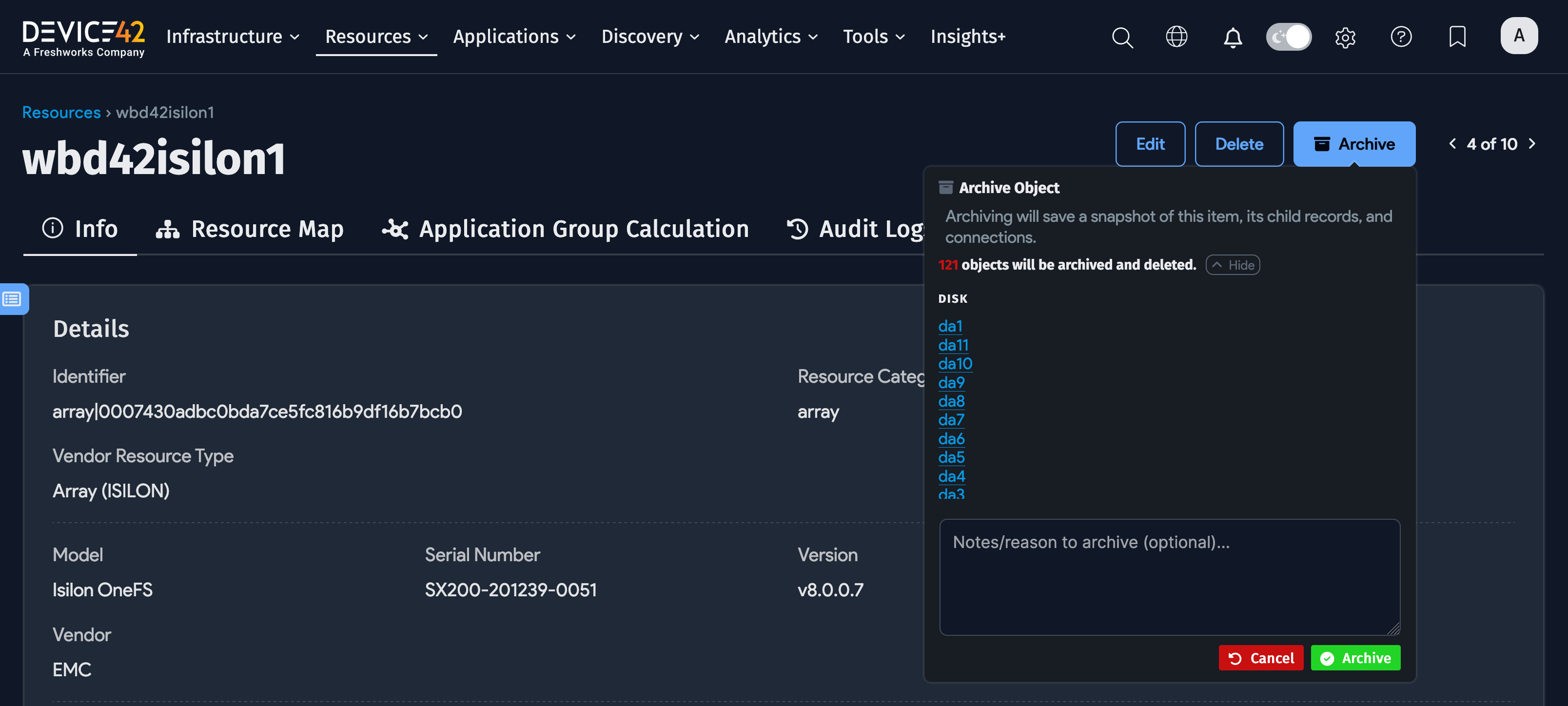Open the bookmarks icon
Image resolution: width=1568 pixels, height=706 pixels.
click(1457, 37)
